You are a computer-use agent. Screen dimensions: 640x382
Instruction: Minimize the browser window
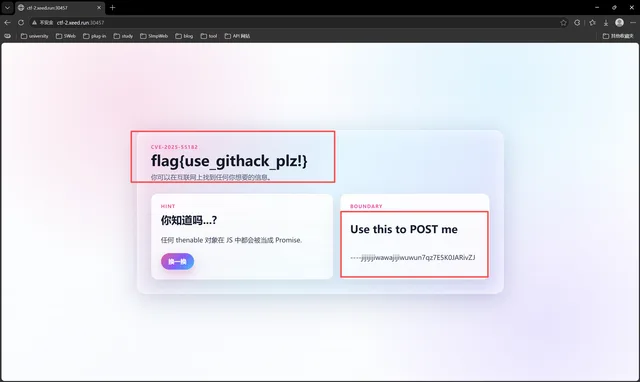[597, 7]
